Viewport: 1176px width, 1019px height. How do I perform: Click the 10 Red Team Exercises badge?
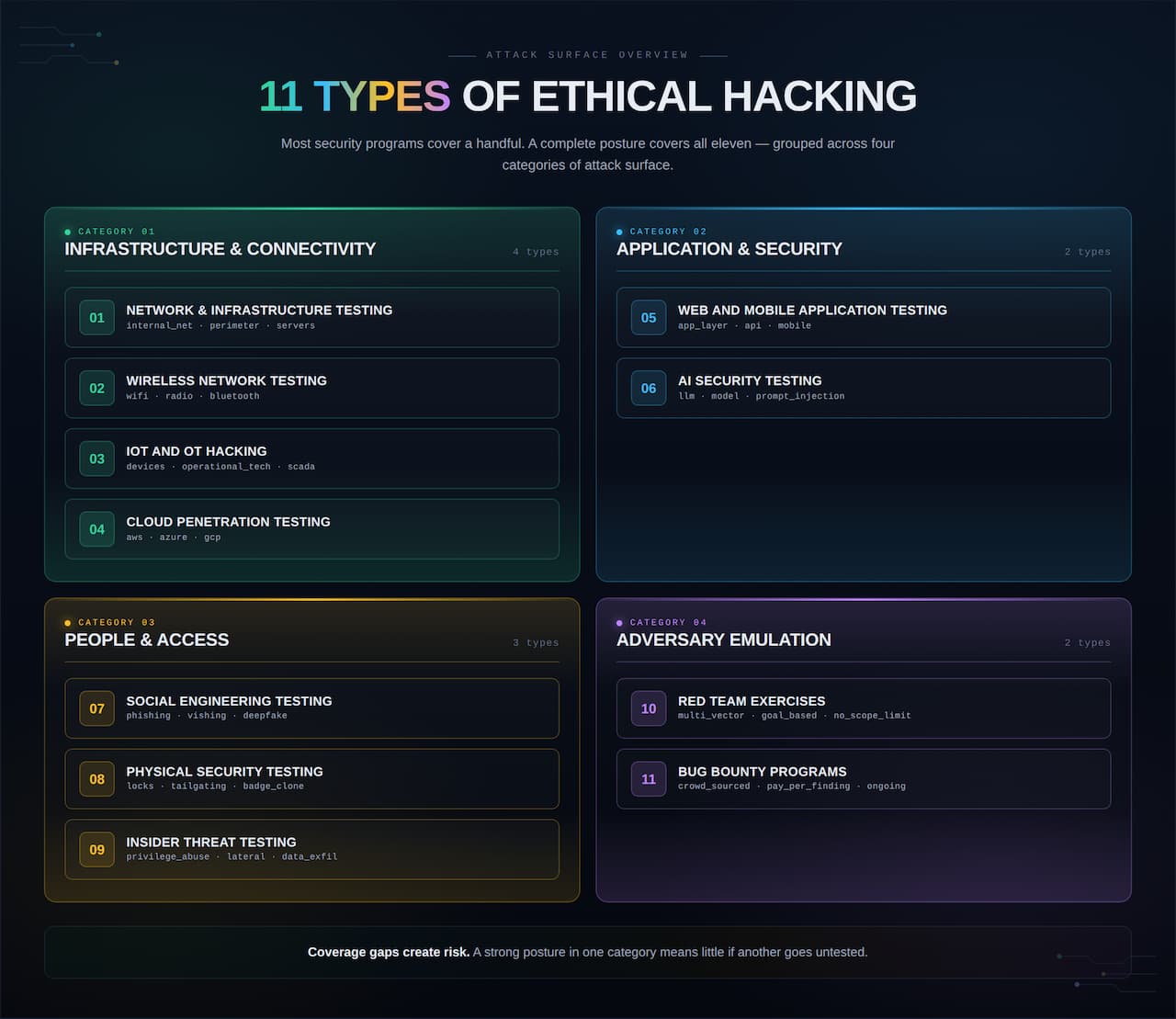(649, 708)
